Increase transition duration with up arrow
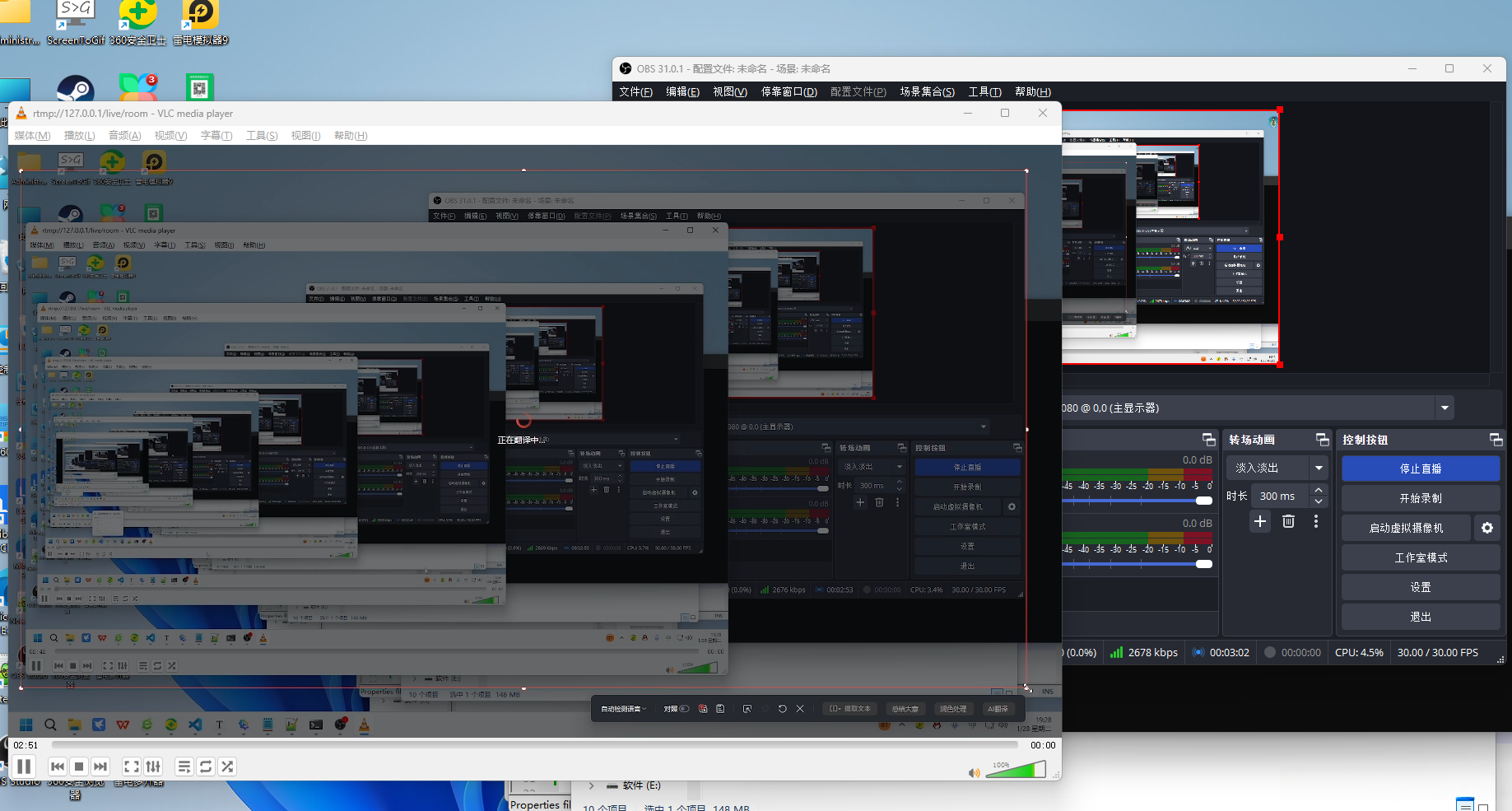 pos(1319,491)
